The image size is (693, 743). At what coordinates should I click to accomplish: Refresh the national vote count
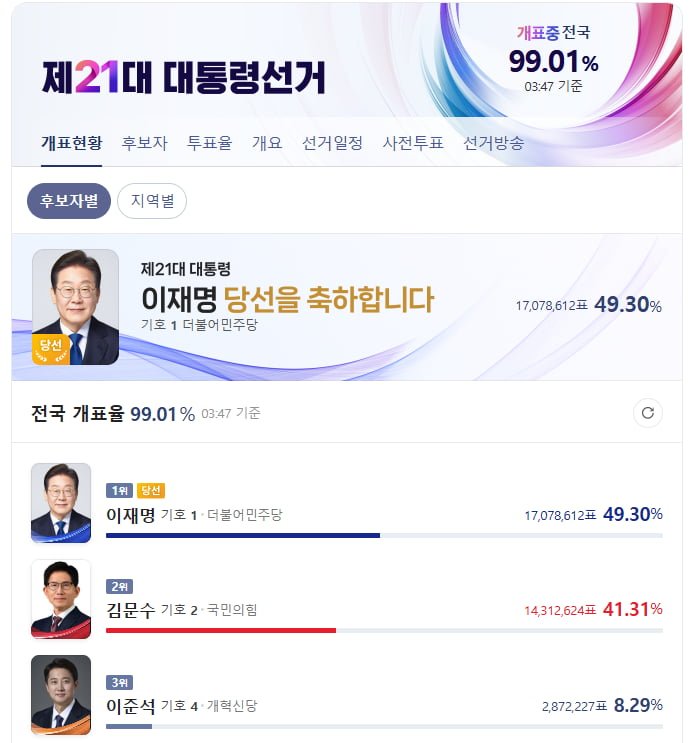[x=647, y=413]
